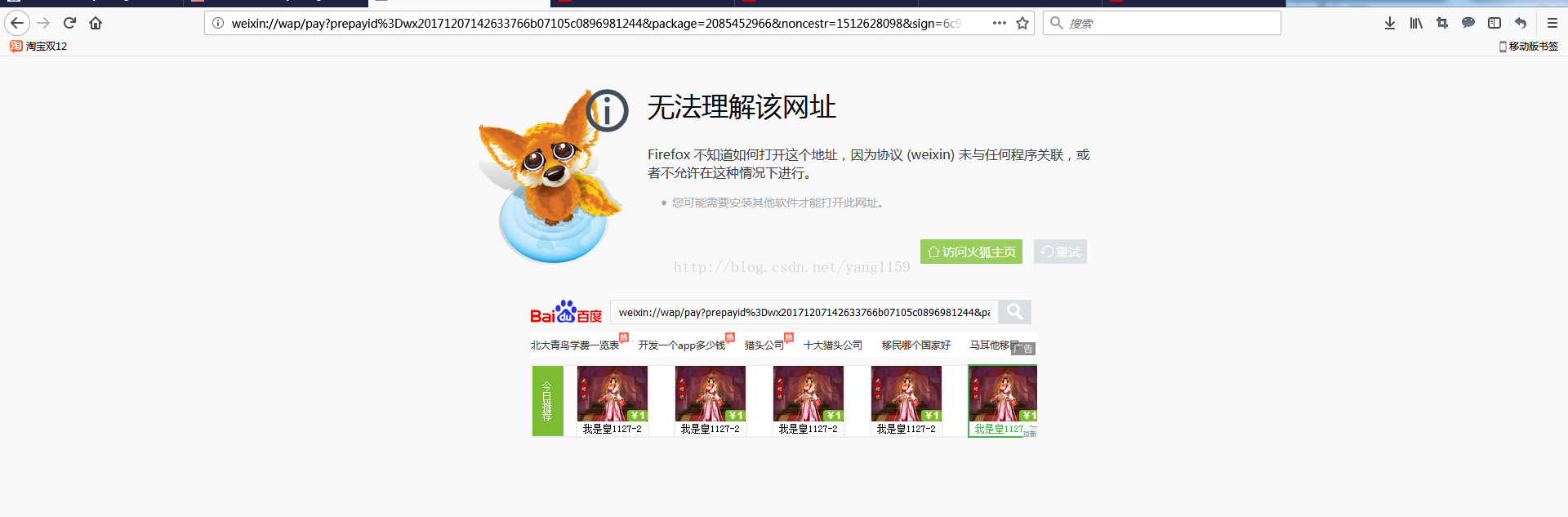Click the 广告 ad label
The width and height of the screenshot is (1568, 517).
click(x=1023, y=349)
